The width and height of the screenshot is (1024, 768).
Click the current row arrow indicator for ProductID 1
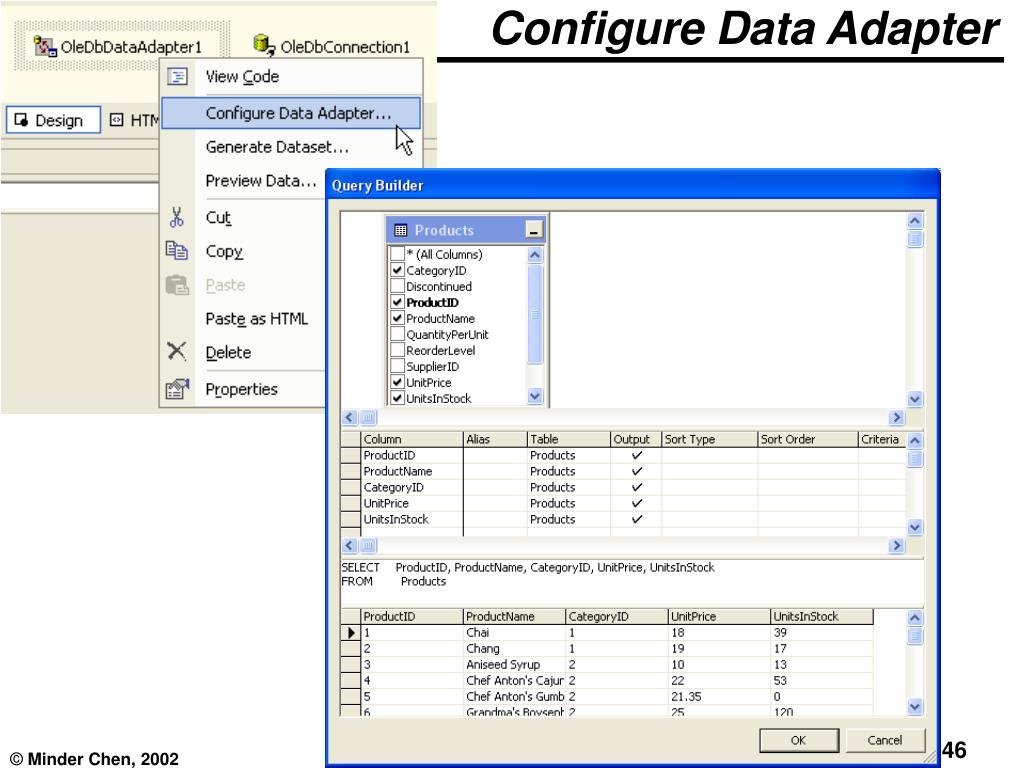pos(351,632)
